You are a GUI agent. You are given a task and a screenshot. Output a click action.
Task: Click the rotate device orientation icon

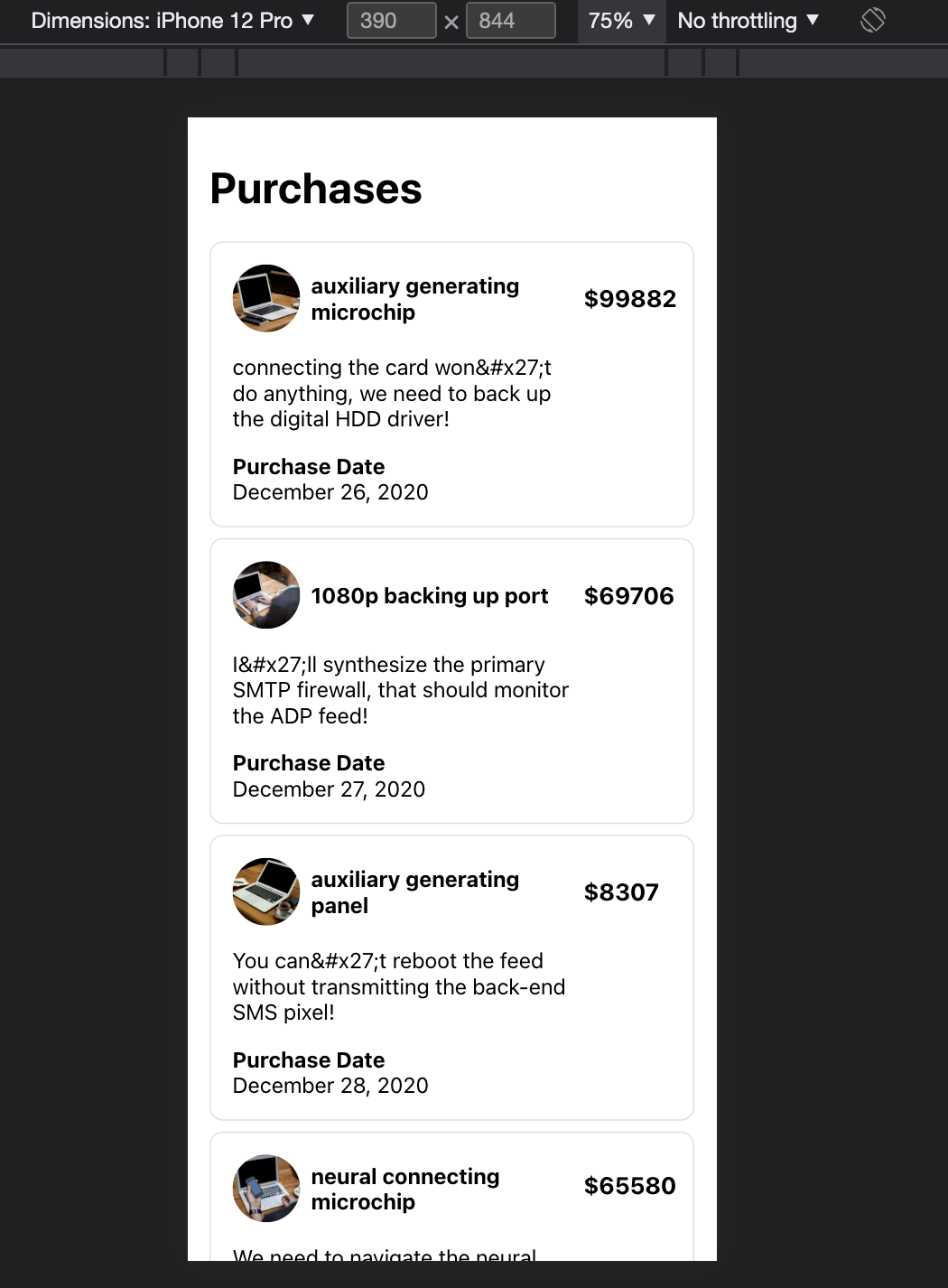tap(872, 19)
